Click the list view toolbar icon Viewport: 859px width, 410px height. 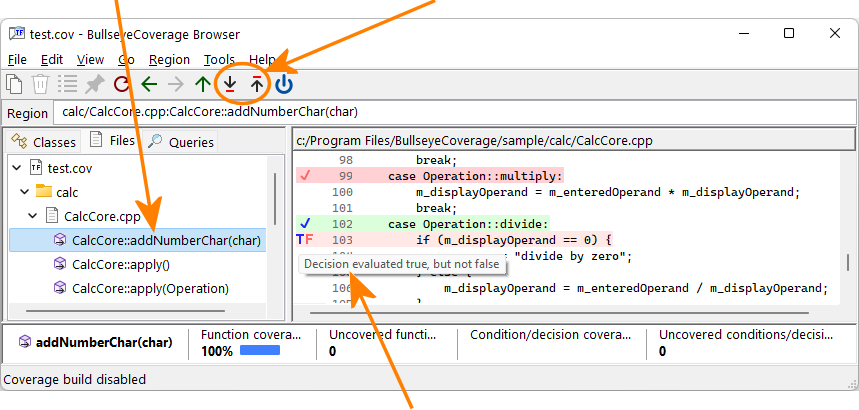(68, 84)
